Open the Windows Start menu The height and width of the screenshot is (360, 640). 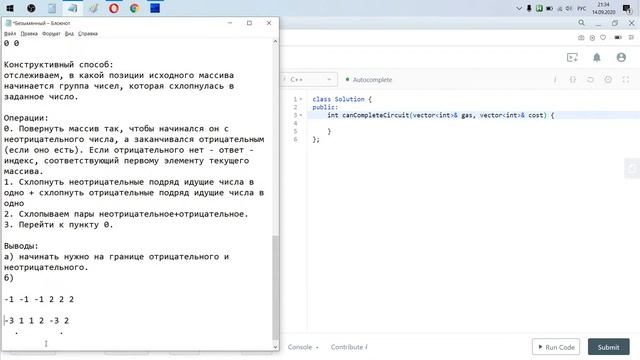[x=10, y=8]
